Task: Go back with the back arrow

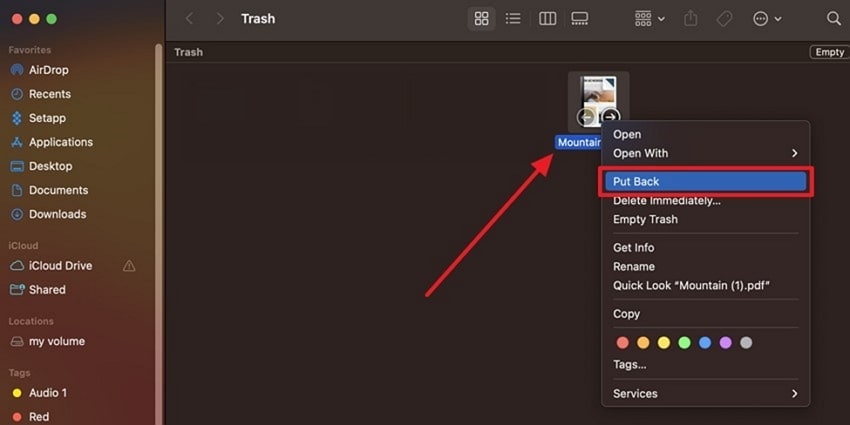Action: [189, 19]
